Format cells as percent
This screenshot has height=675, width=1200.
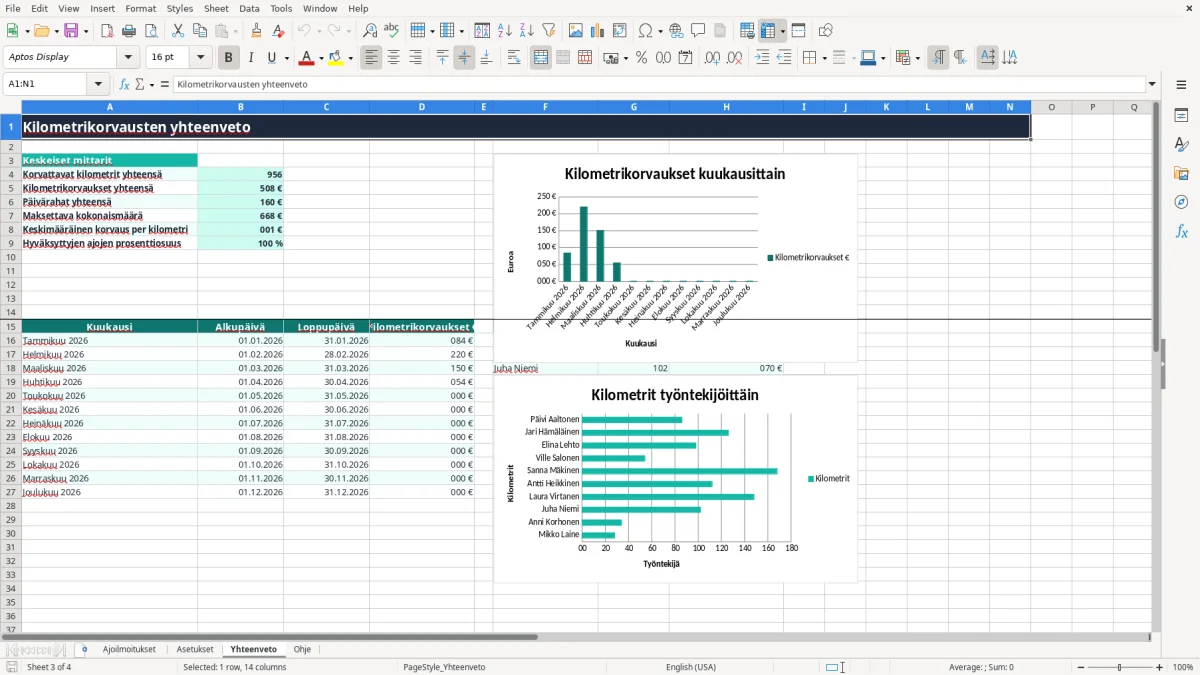642,58
